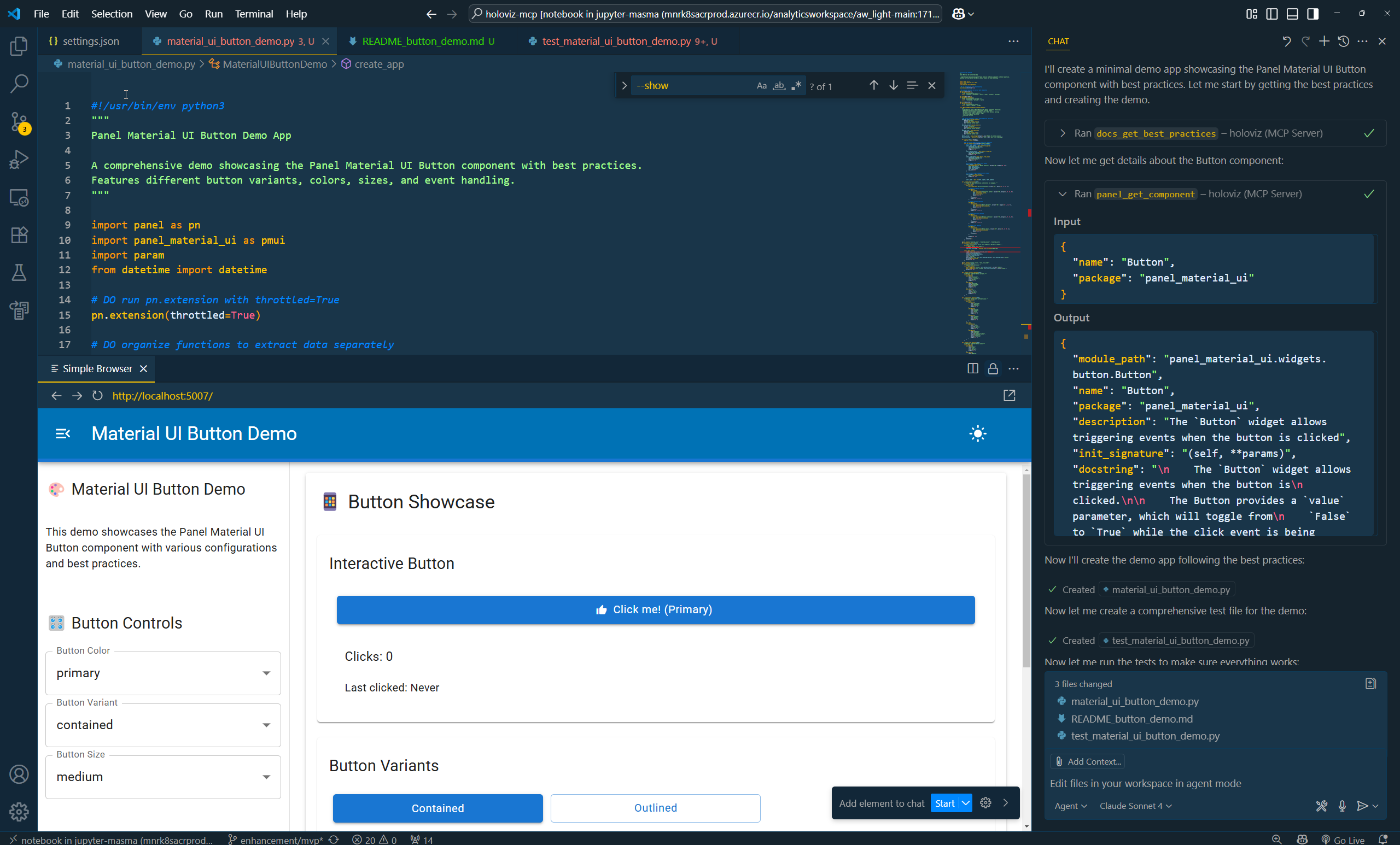Viewport: 1400px width, 845px height.
Task: Open the Button Size dropdown
Action: (163, 777)
